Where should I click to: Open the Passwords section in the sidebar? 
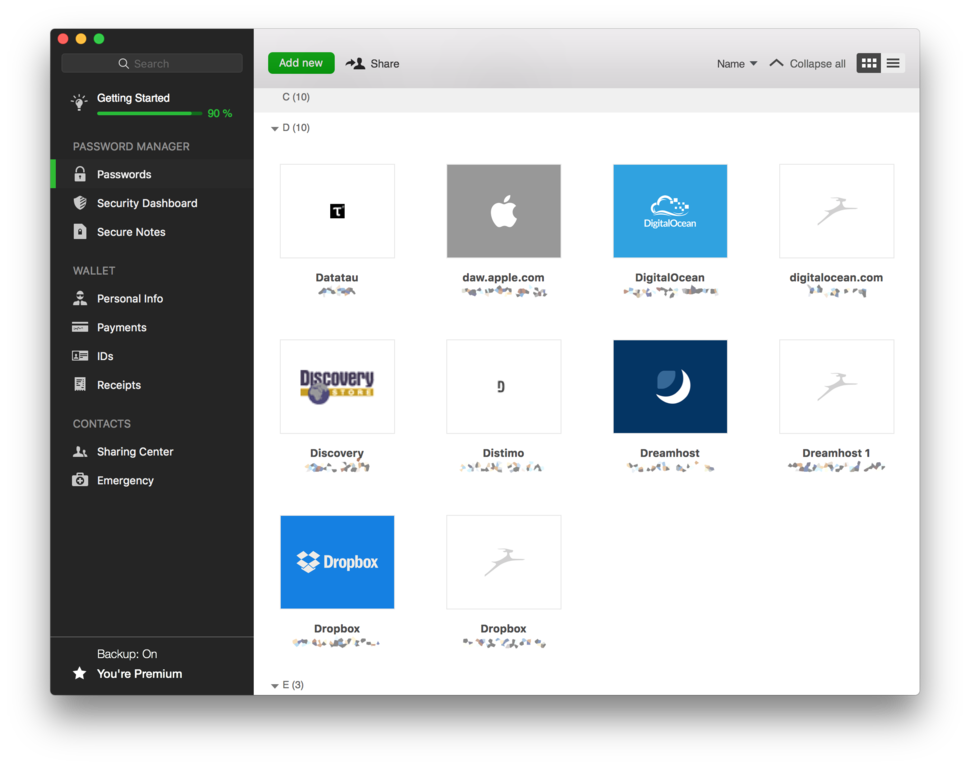point(125,174)
